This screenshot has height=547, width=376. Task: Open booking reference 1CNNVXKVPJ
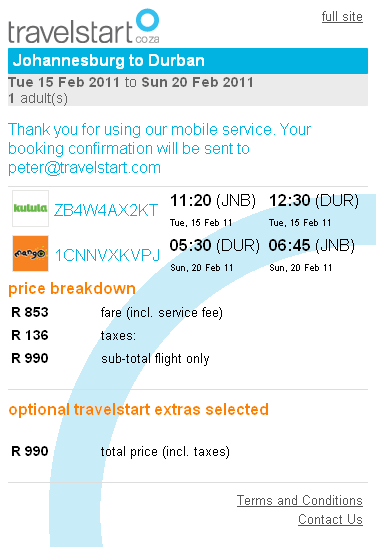point(107,255)
